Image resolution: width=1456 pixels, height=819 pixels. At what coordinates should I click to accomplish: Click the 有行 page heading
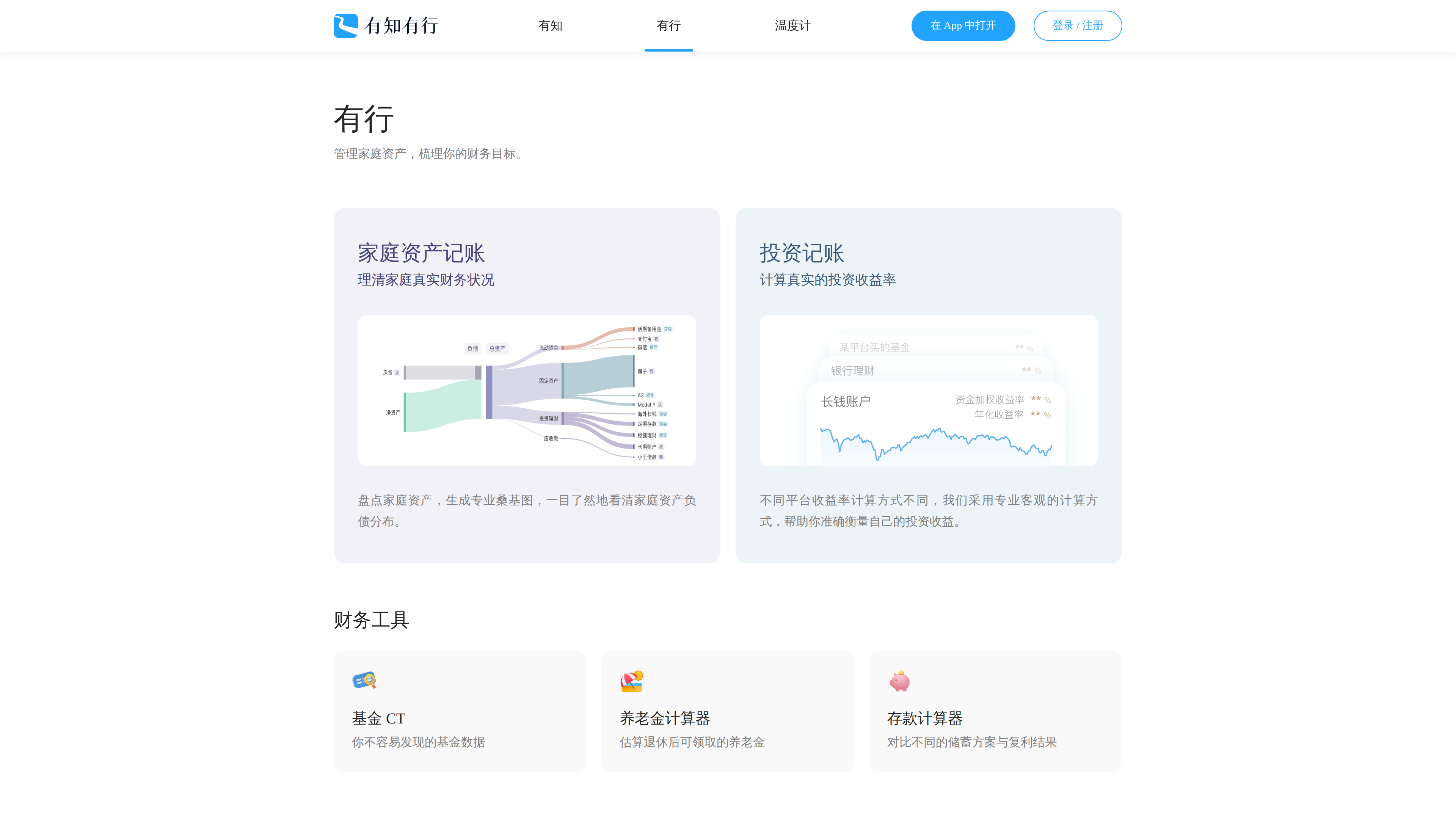[364, 119]
